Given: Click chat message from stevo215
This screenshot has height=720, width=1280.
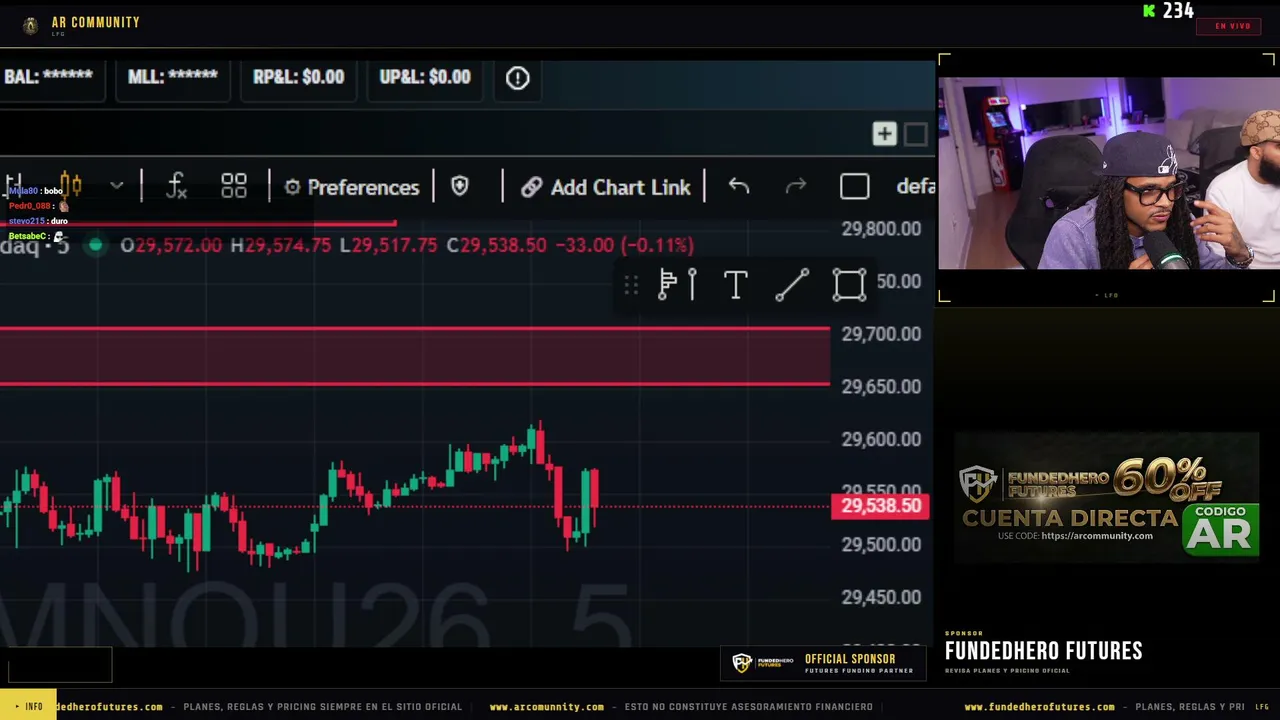Looking at the screenshot, I should coord(38,221).
